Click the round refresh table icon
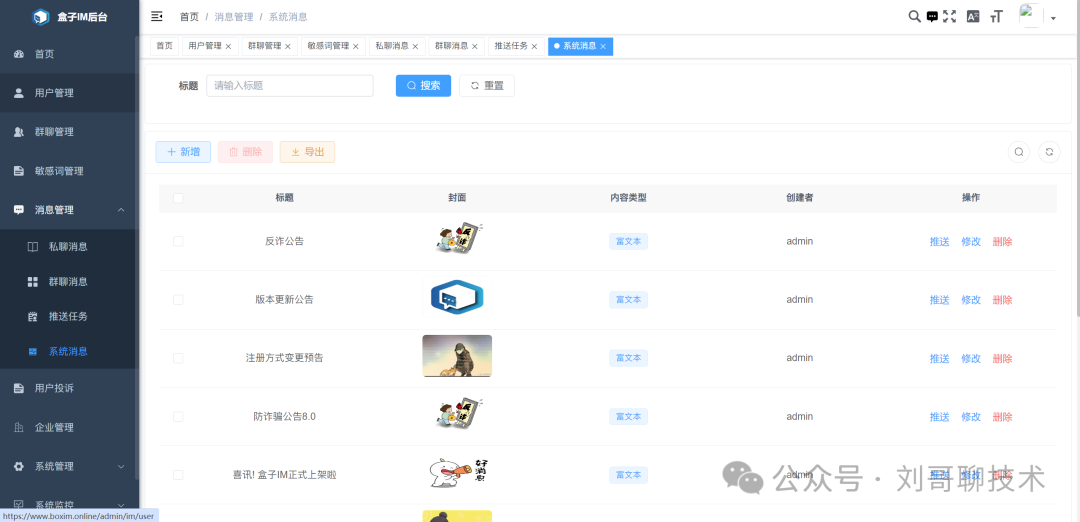 (1049, 152)
